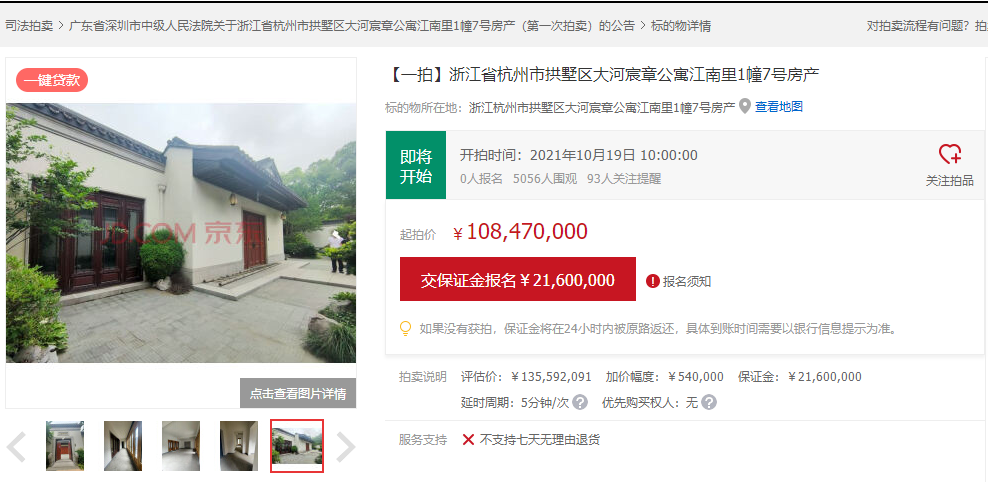Click 交保证金报名 ¥21,600,000 button
Screen dimensions: 988x482
pos(518,279)
